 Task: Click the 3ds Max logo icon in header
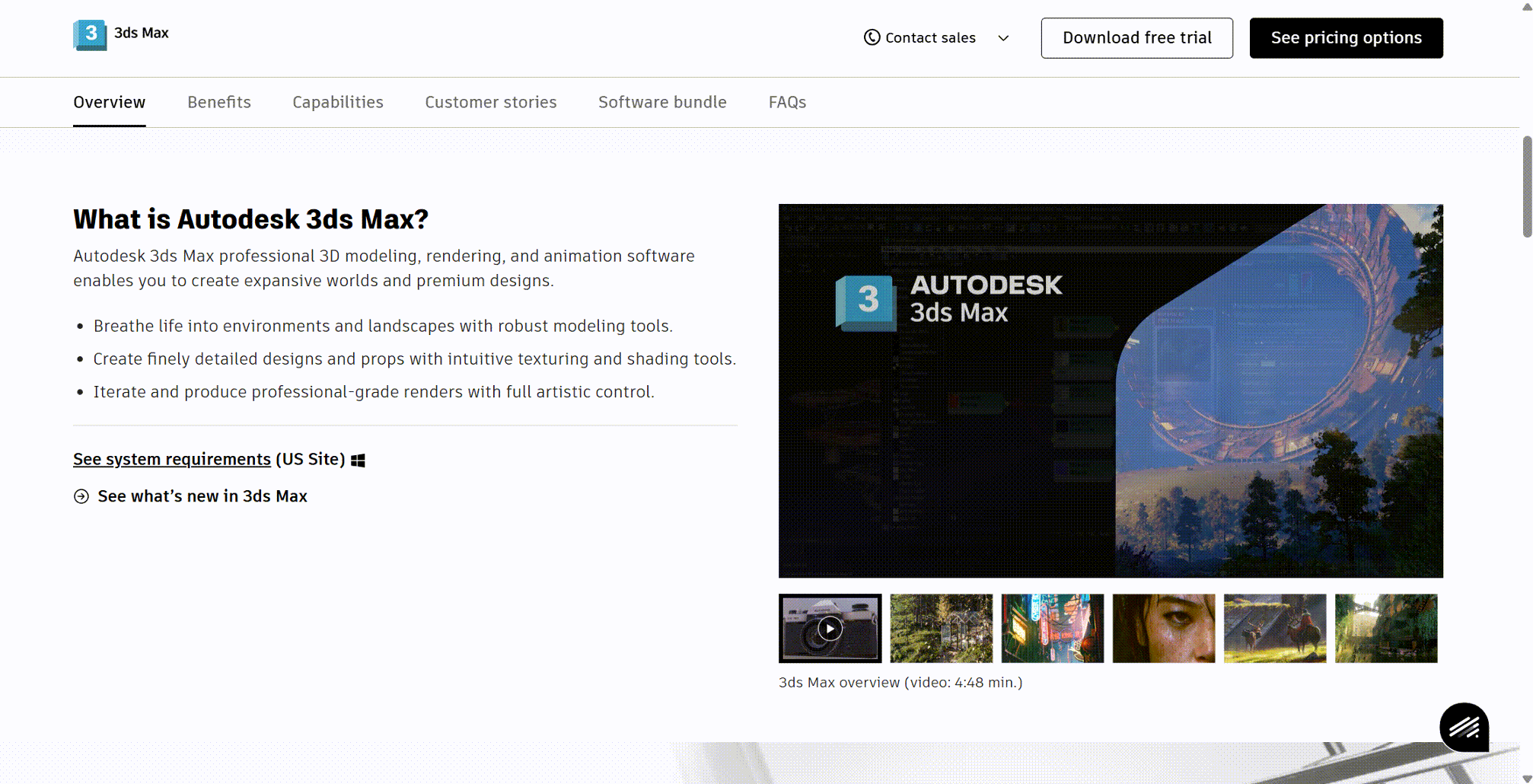pyautogui.click(x=90, y=35)
